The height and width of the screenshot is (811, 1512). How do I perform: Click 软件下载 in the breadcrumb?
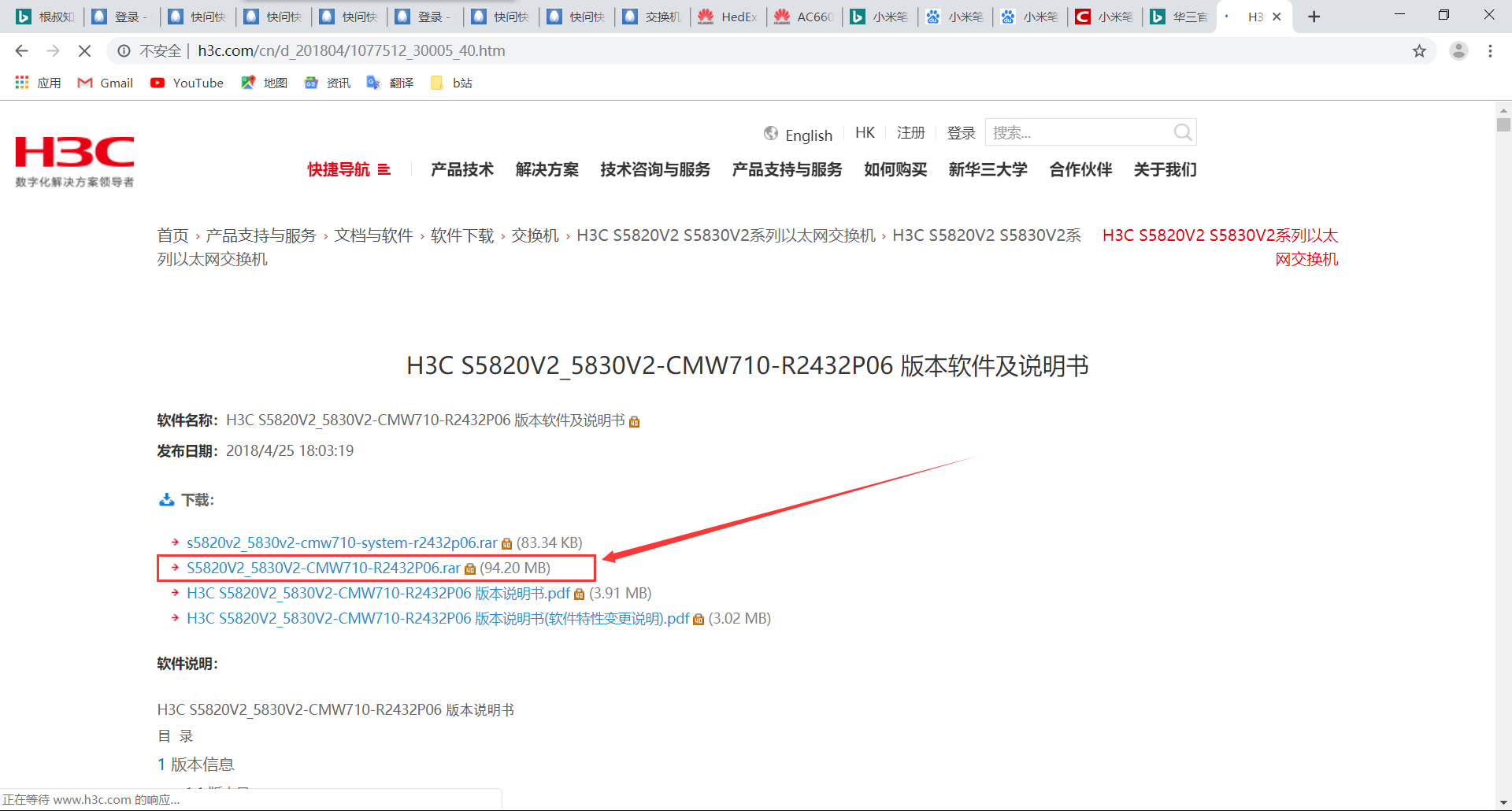[x=462, y=235]
